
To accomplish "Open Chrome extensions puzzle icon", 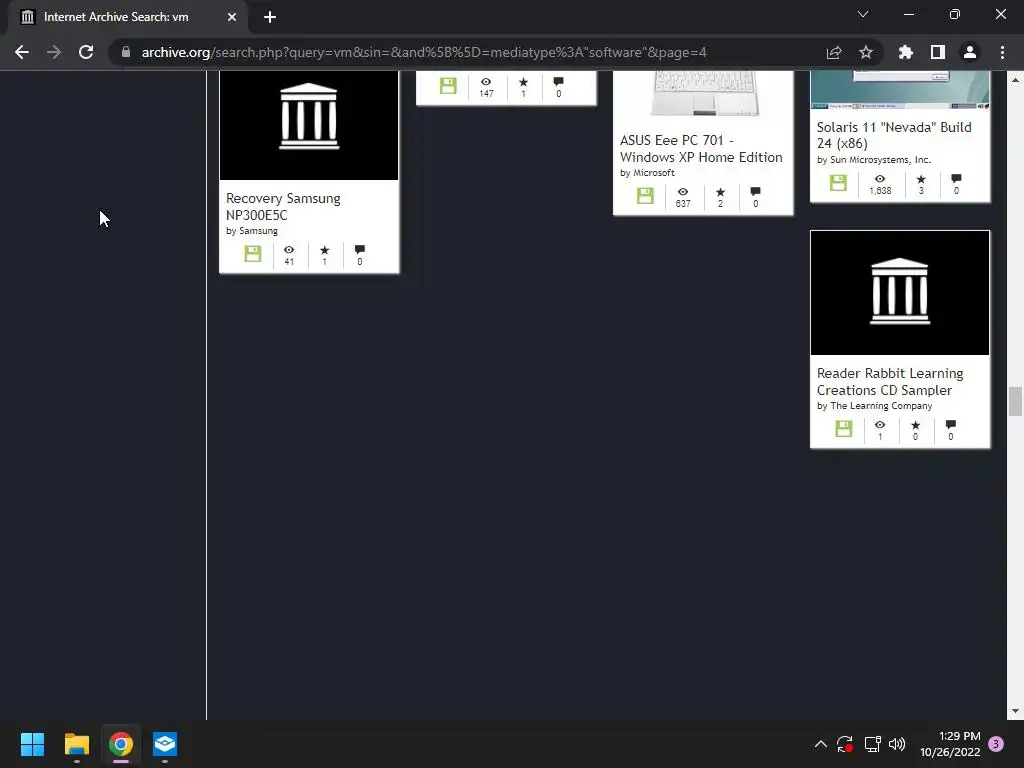I will tap(905, 52).
